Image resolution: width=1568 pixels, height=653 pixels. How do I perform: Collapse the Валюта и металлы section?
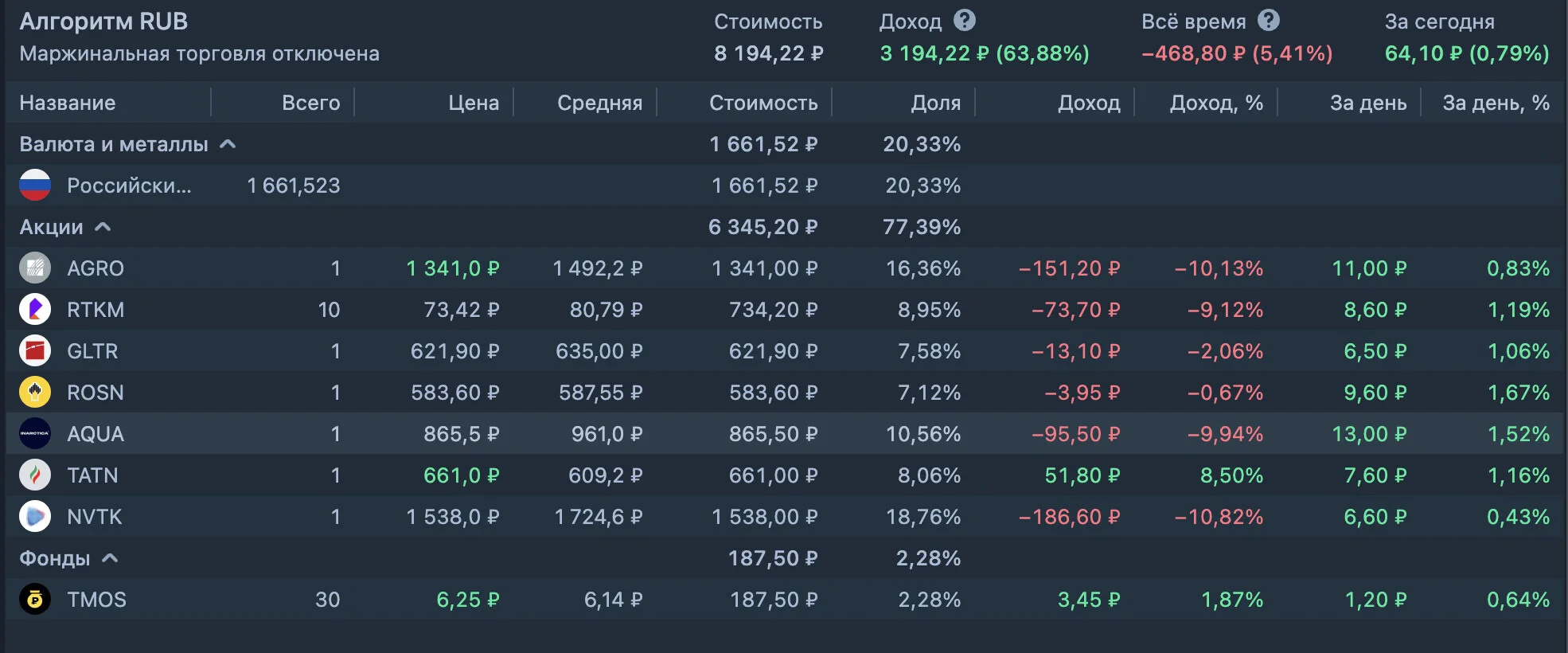228,144
